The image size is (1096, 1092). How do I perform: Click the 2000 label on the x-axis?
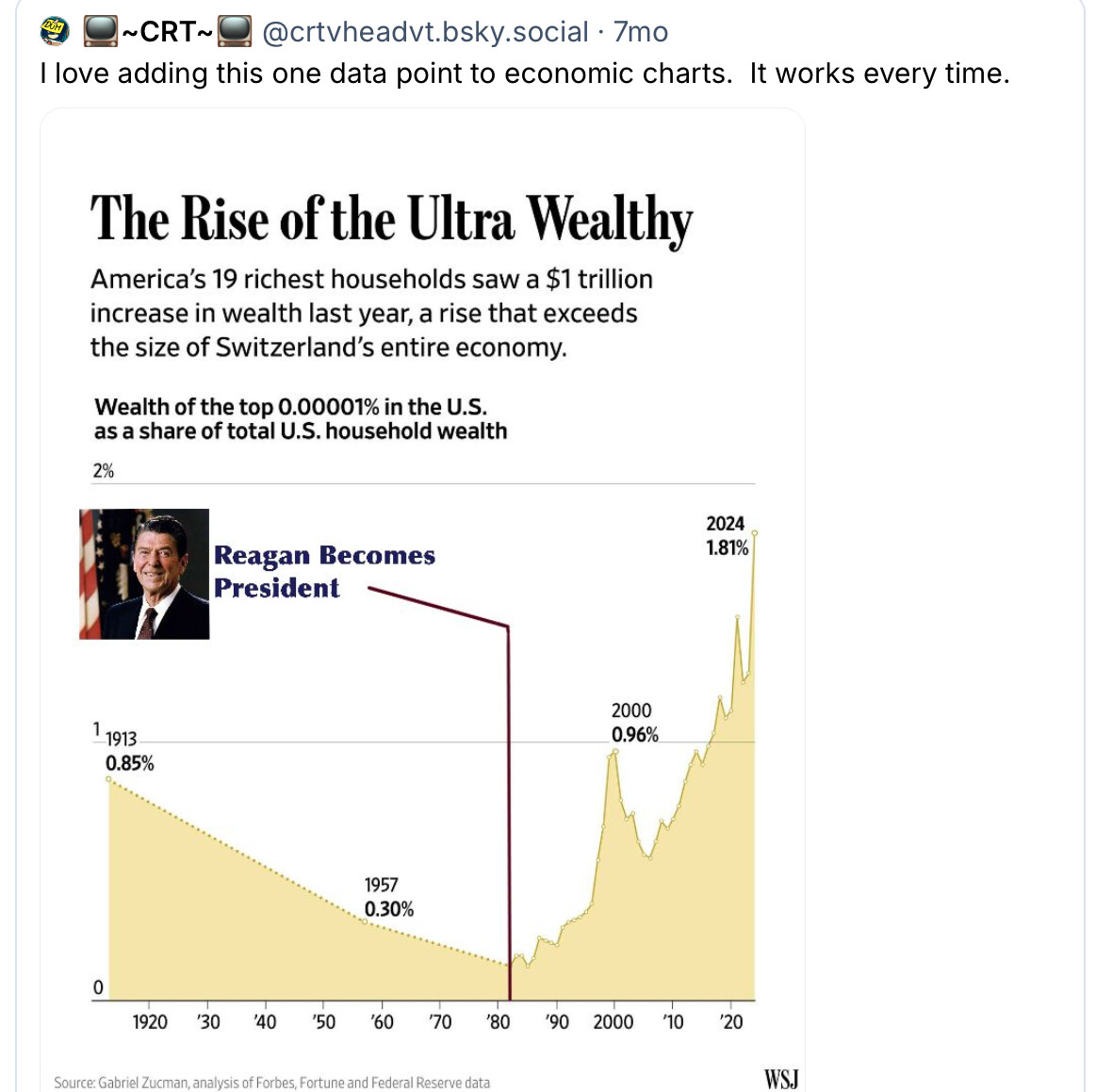pyautogui.click(x=613, y=1022)
